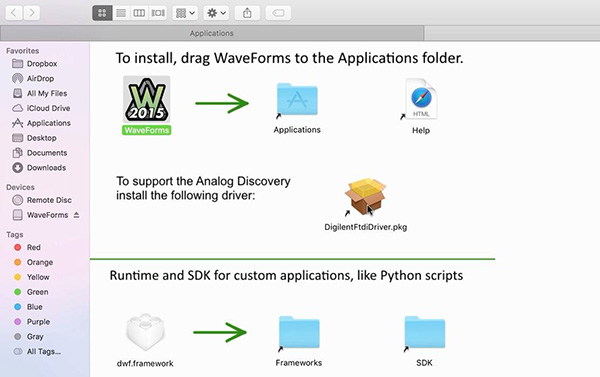Open Desktop in the sidebar
Screen dimensions: 600x377
[x=41, y=138]
